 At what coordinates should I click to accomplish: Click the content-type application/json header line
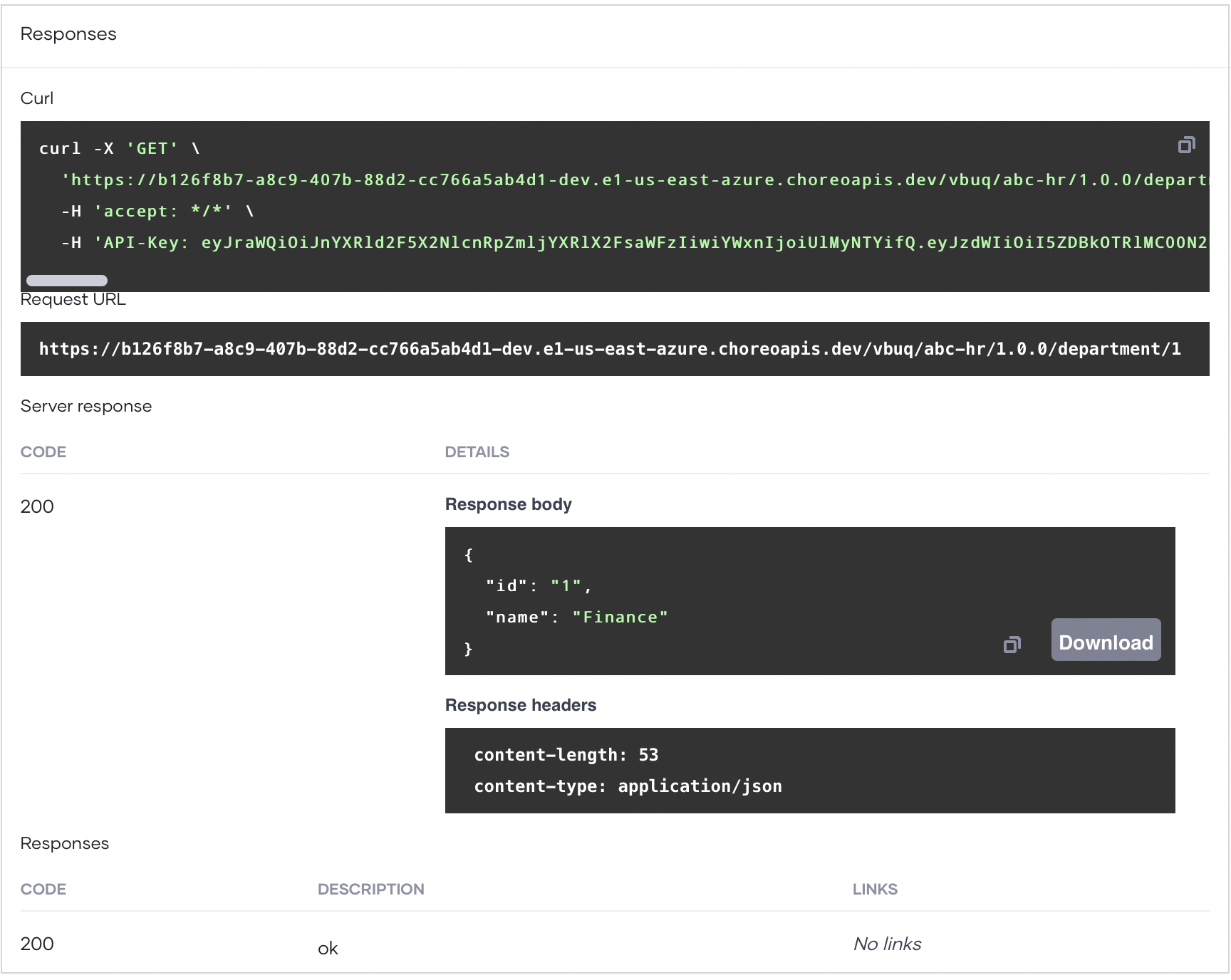[x=628, y=786]
